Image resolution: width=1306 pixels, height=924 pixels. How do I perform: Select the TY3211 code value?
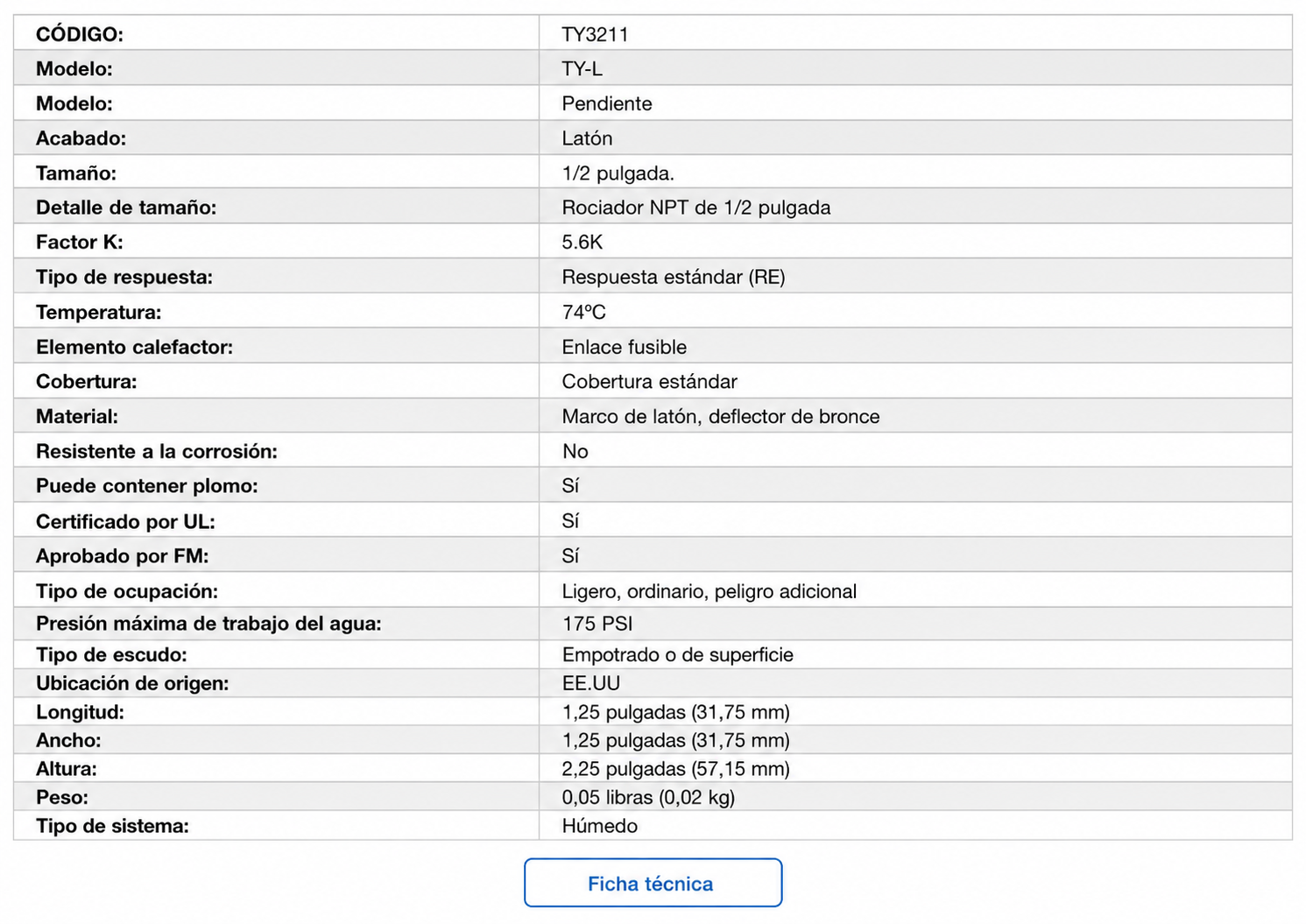595,34
